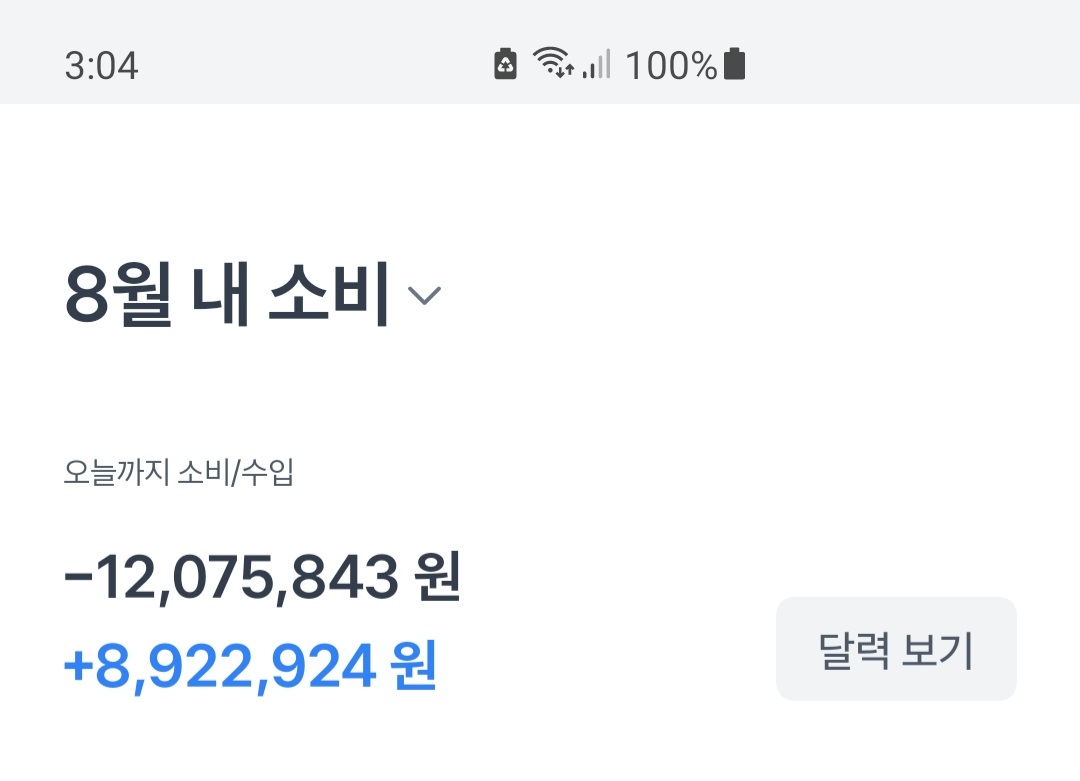Image resolution: width=1080 pixels, height=781 pixels.
Task: Tap the minus sign of spending amount
Action: pyautogui.click(x=78, y=577)
